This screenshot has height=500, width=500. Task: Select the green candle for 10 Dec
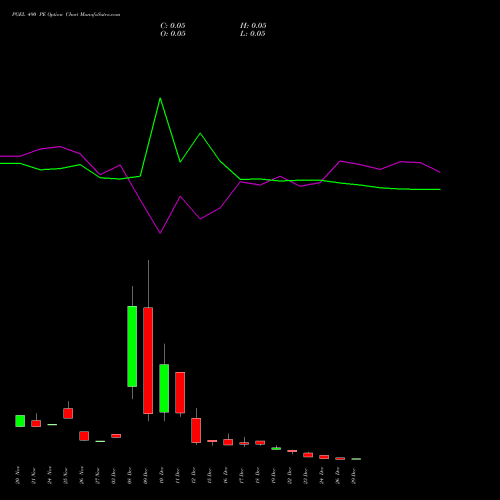coord(164,388)
